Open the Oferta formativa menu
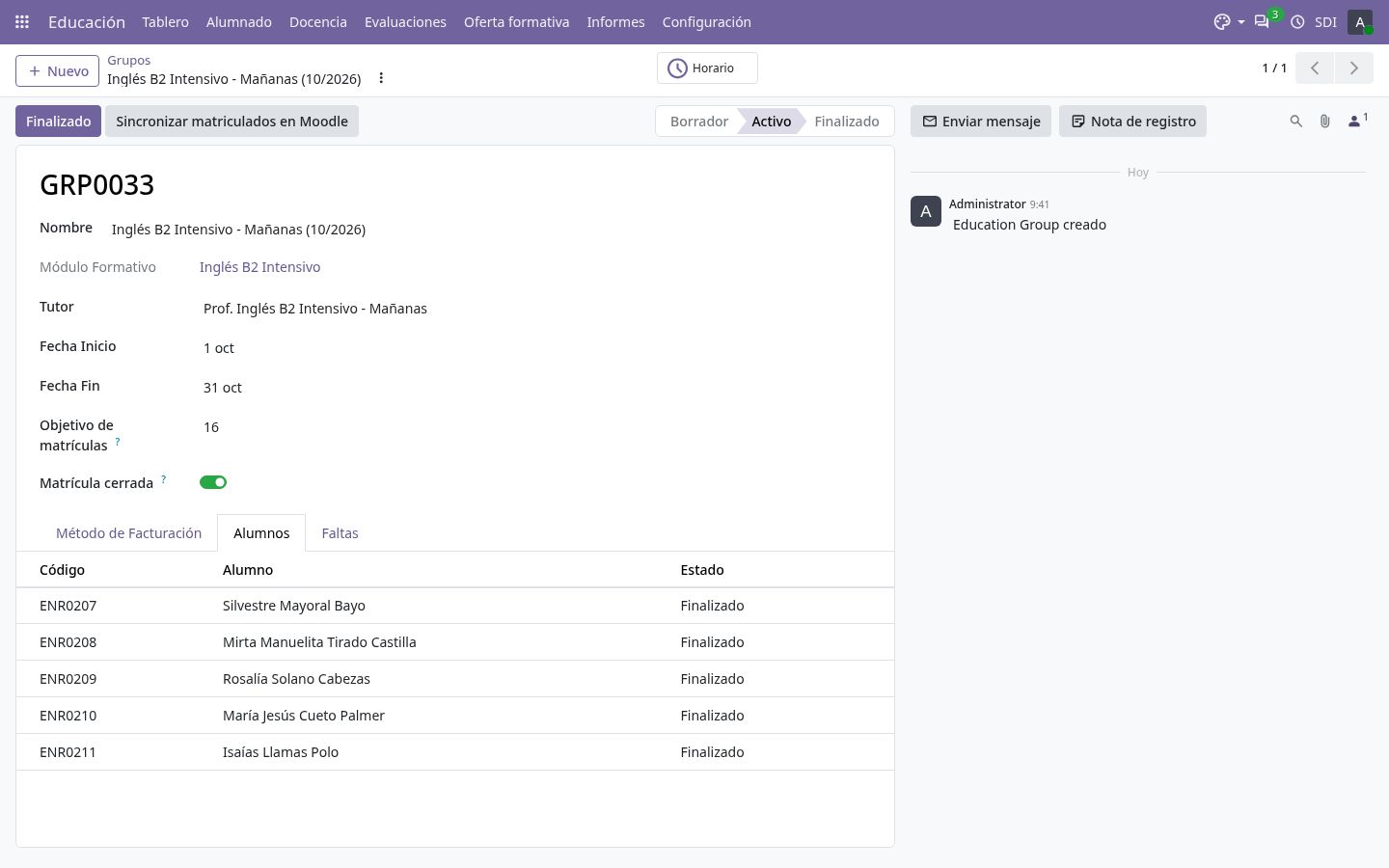This screenshot has height=868, width=1389. pyautogui.click(x=516, y=21)
